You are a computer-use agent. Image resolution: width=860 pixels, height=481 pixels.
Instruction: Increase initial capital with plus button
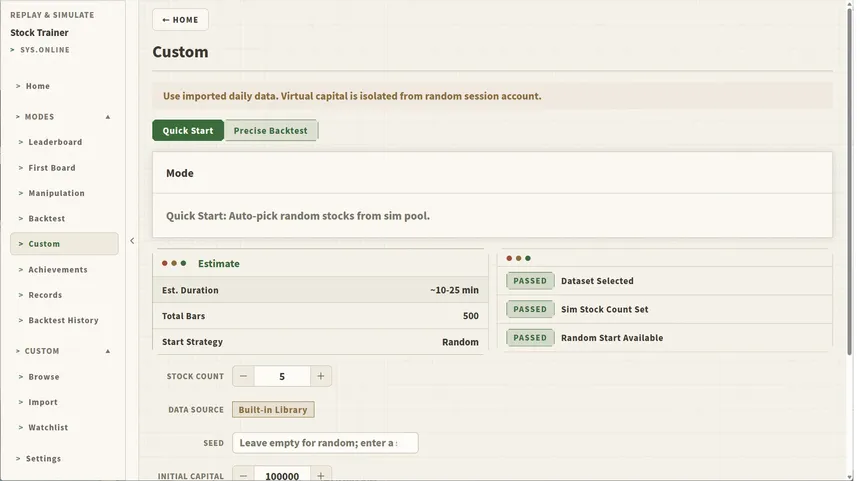coord(321,476)
